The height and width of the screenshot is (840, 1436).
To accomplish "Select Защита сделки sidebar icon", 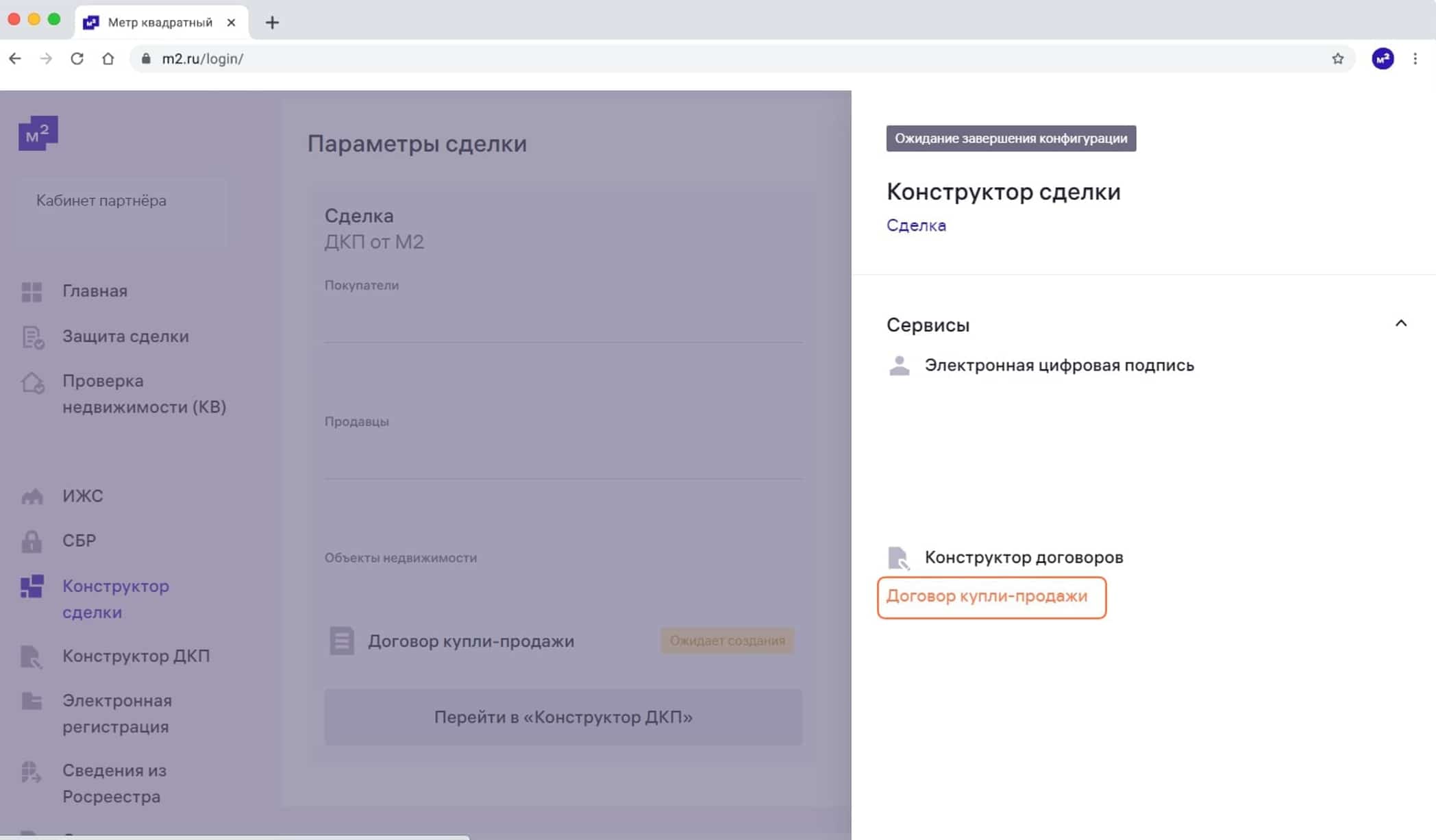I will (x=32, y=337).
